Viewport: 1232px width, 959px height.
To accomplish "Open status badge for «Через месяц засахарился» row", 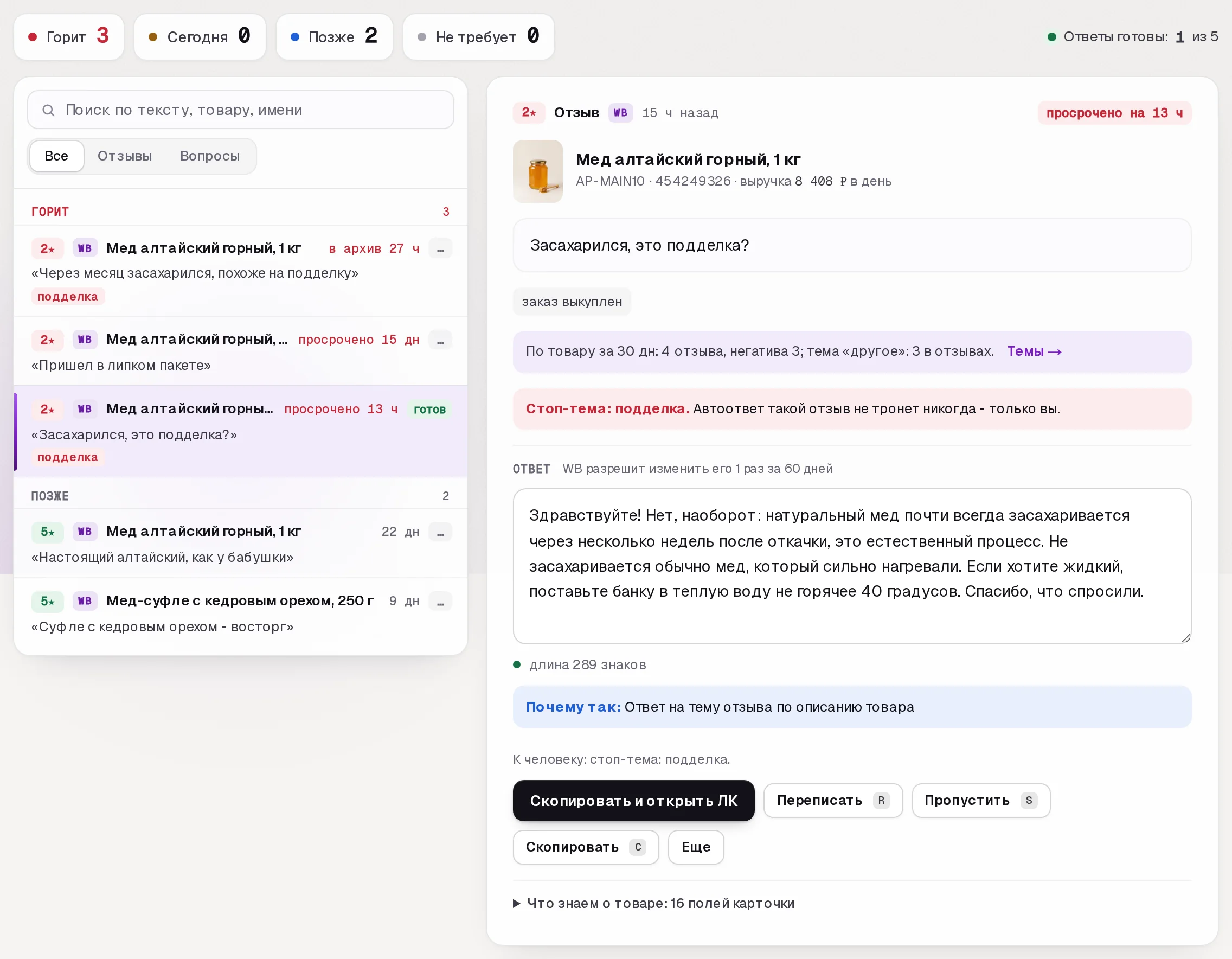I will [440, 248].
